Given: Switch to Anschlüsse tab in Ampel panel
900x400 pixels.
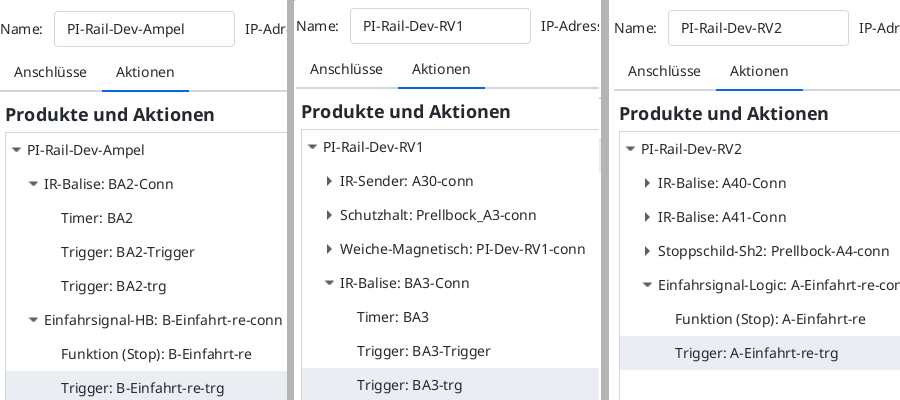Looking at the screenshot, I should (x=50, y=72).
